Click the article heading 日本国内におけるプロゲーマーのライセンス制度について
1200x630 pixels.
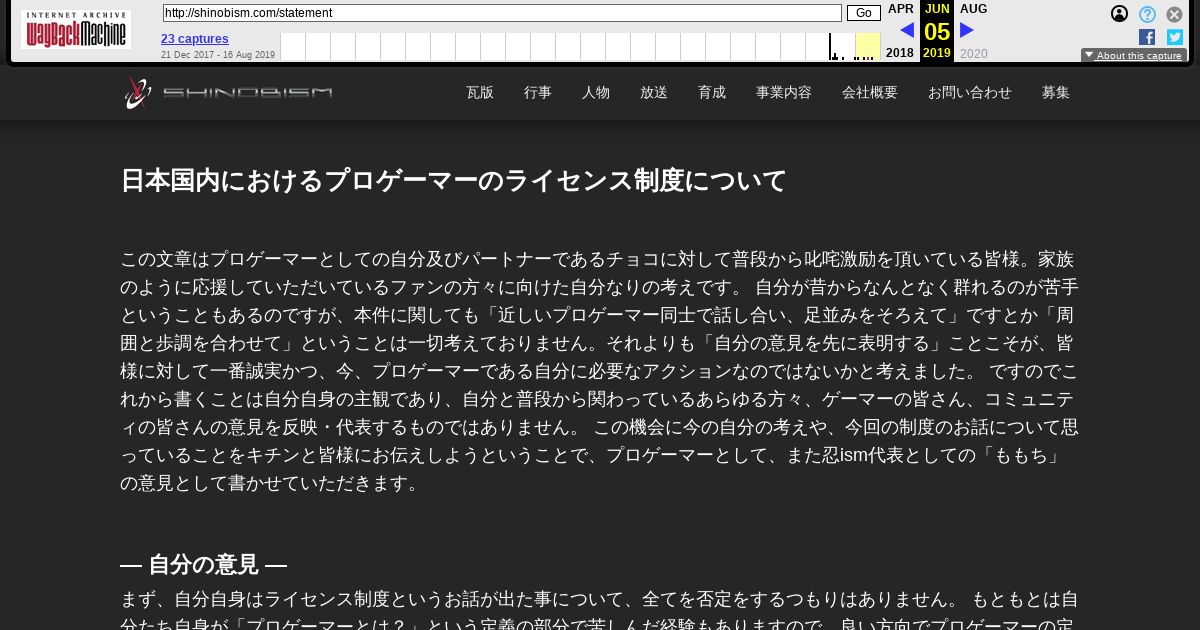tap(454, 181)
